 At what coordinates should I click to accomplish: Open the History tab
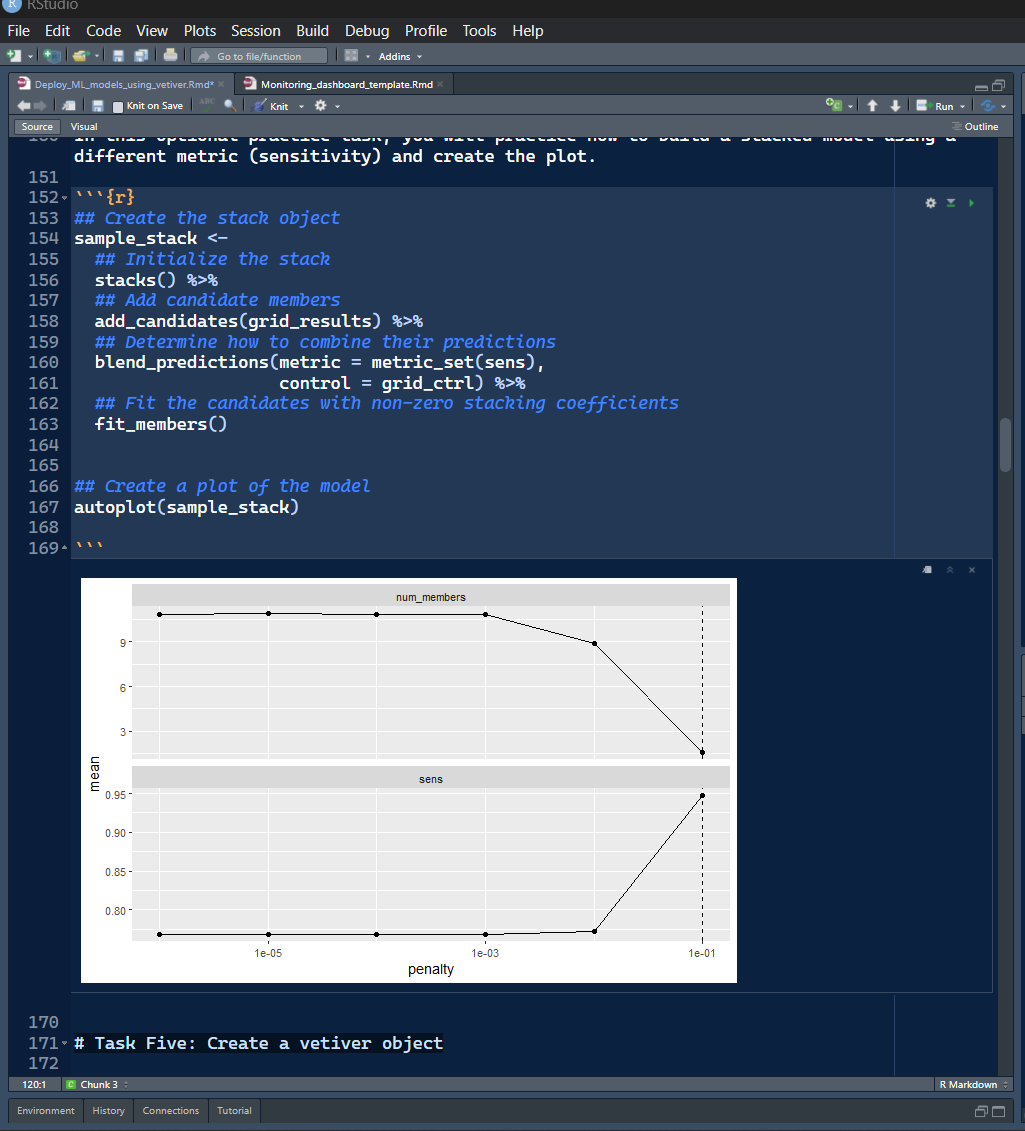pyautogui.click(x=108, y=1110)
